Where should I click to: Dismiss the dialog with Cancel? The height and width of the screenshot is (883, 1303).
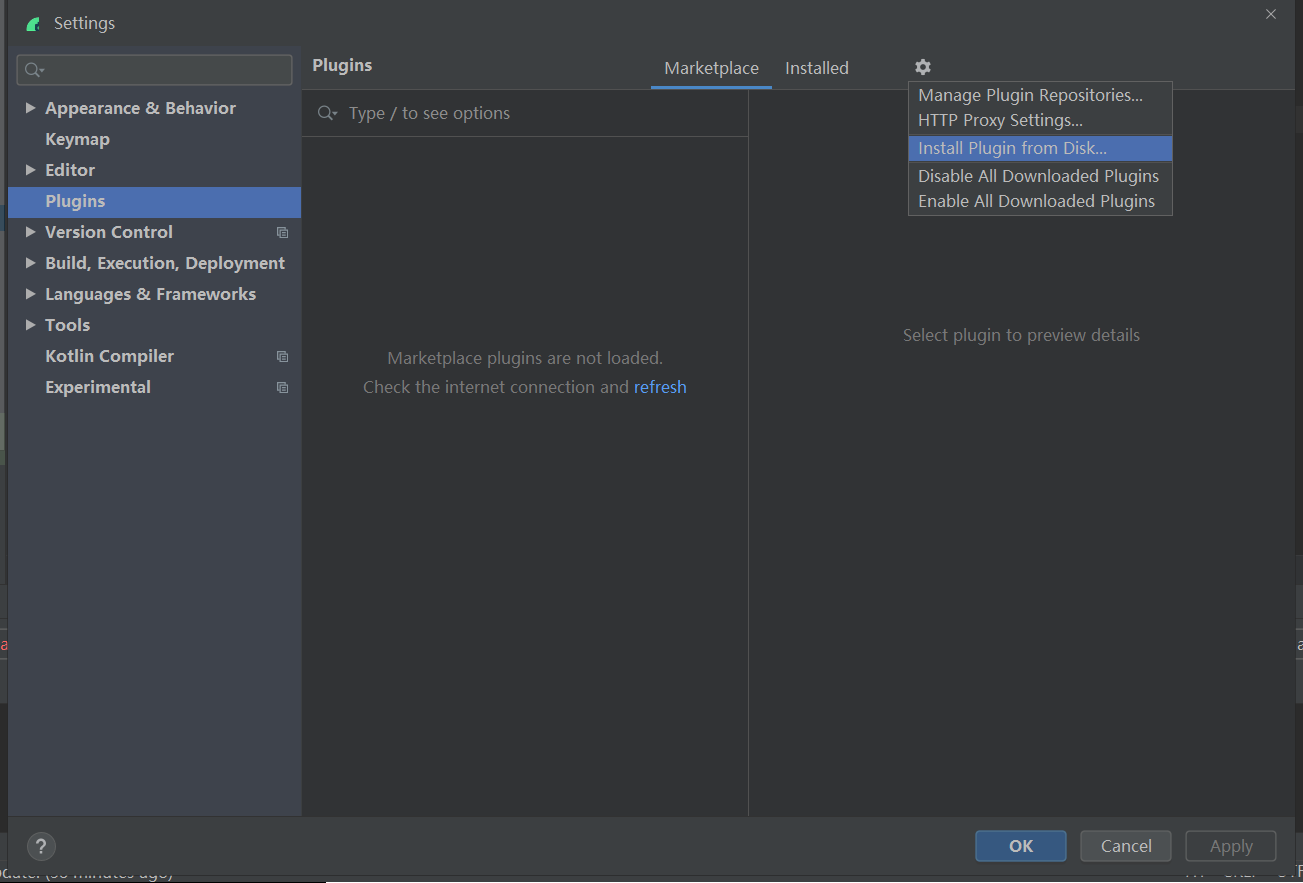1125,845
